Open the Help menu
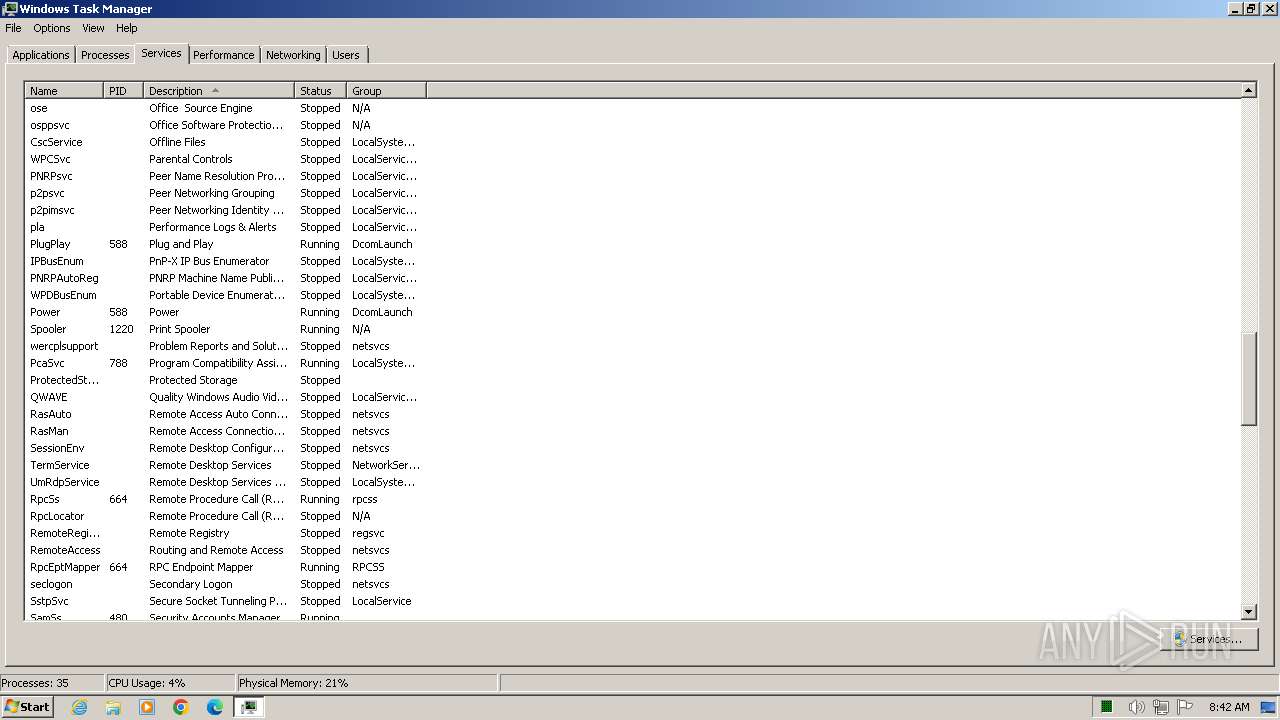1280x720 pixels. point(126,28)
